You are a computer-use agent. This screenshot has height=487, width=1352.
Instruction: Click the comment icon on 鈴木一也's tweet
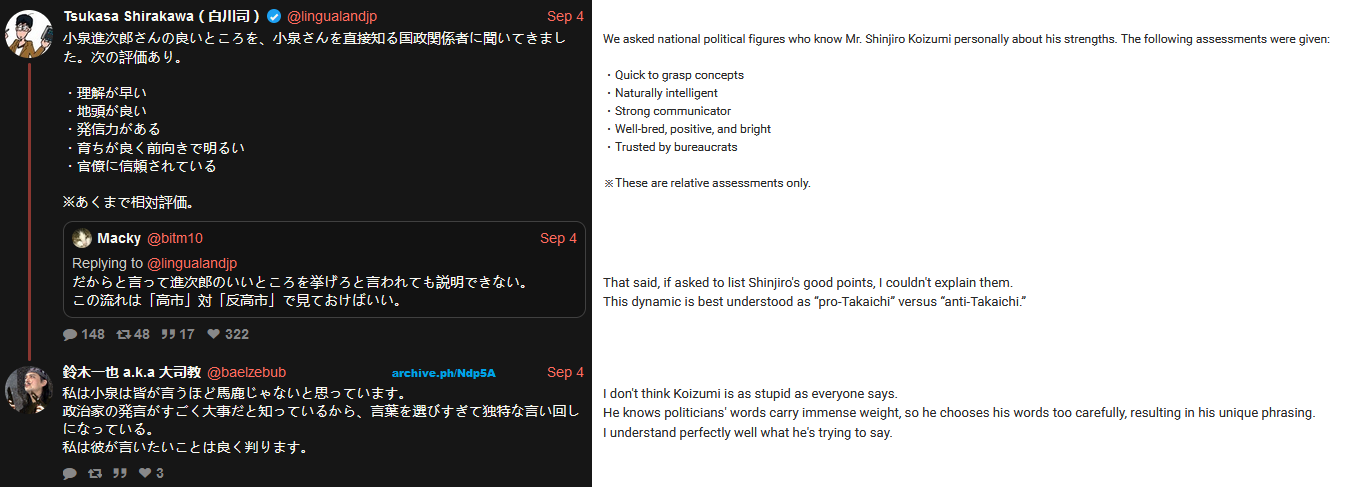pos(70,473)
